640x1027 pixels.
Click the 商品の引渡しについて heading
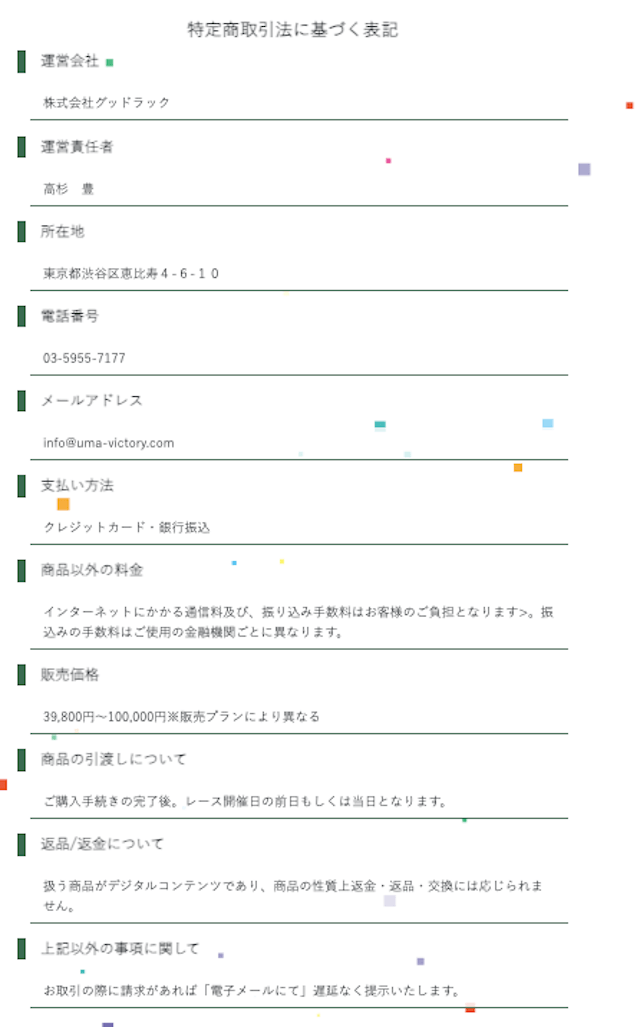coord(113,759)
